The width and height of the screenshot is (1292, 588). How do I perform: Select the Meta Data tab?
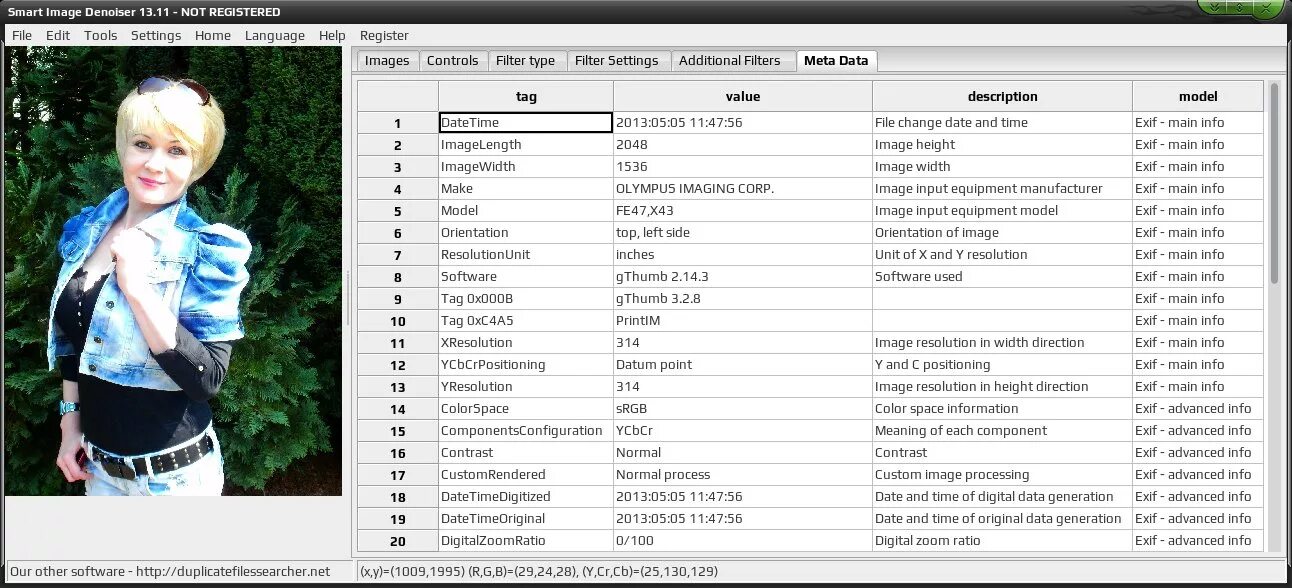point(836,61)
